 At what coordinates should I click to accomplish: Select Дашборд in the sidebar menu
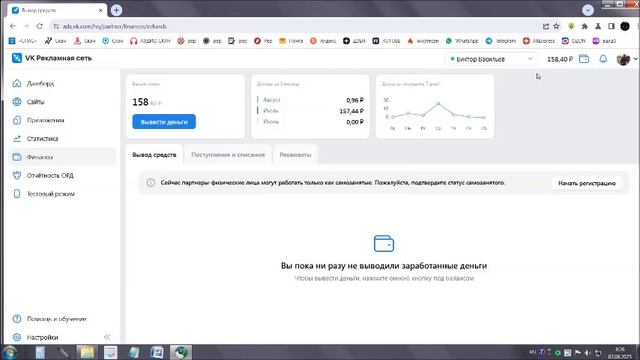click(62, 83)
